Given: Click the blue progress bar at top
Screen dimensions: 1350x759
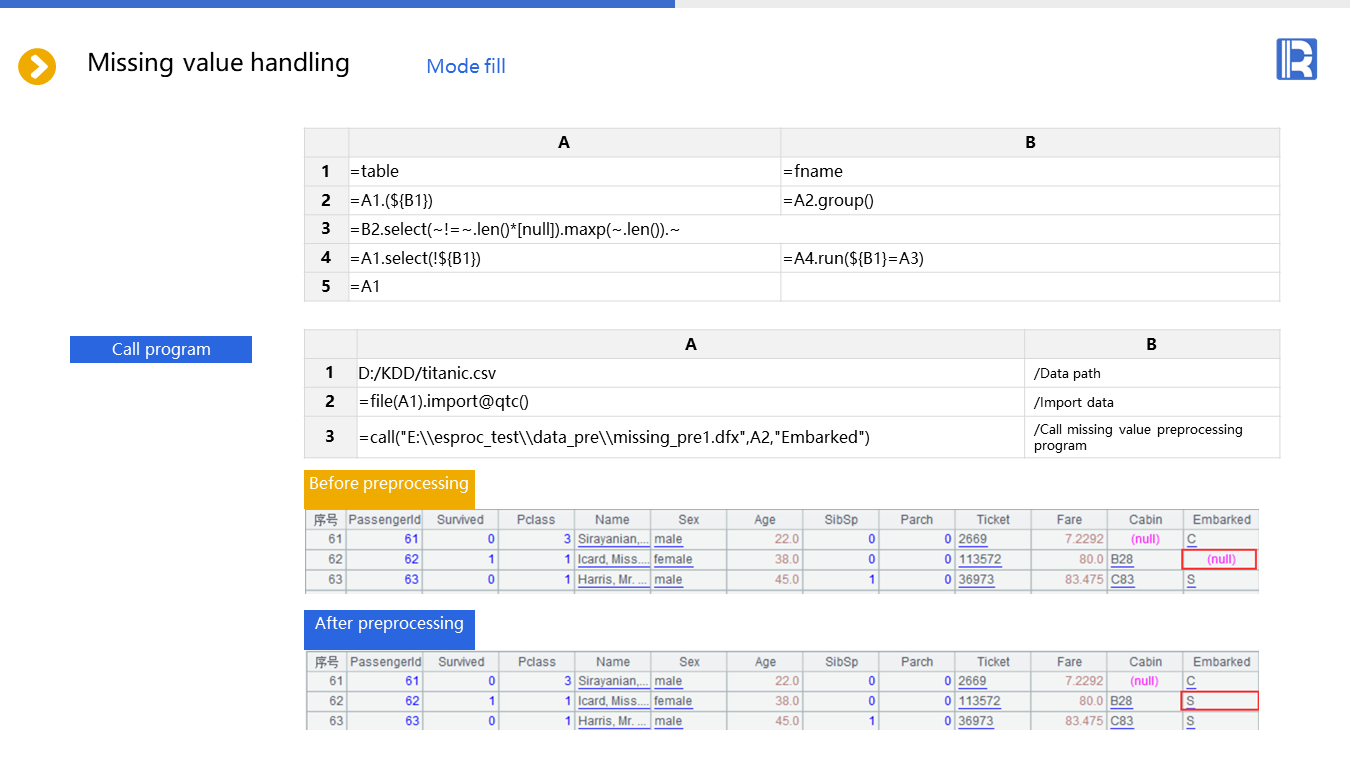Looking at the screenshot, I should point(337,4).
